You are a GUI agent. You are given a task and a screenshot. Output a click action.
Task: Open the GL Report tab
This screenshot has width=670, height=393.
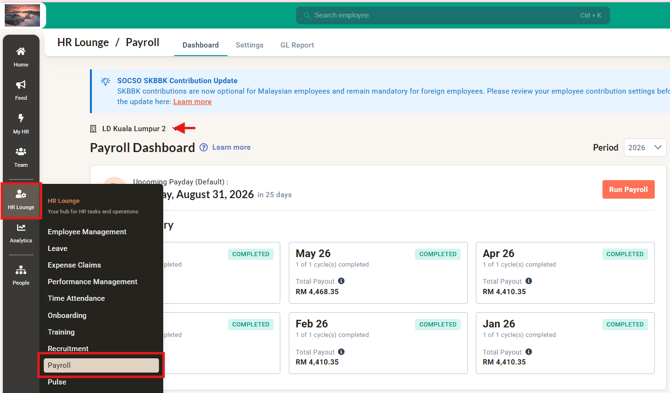[297, 45]
